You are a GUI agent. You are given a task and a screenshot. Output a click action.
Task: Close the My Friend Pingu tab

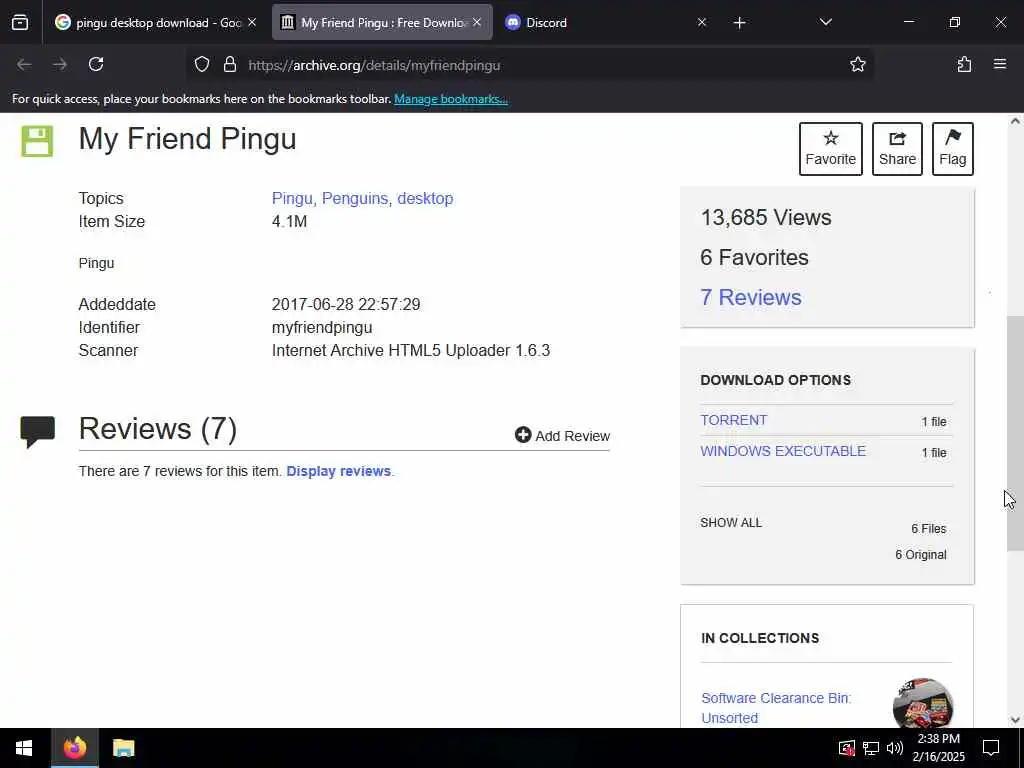pyautogui.click(x=477, y=22)
